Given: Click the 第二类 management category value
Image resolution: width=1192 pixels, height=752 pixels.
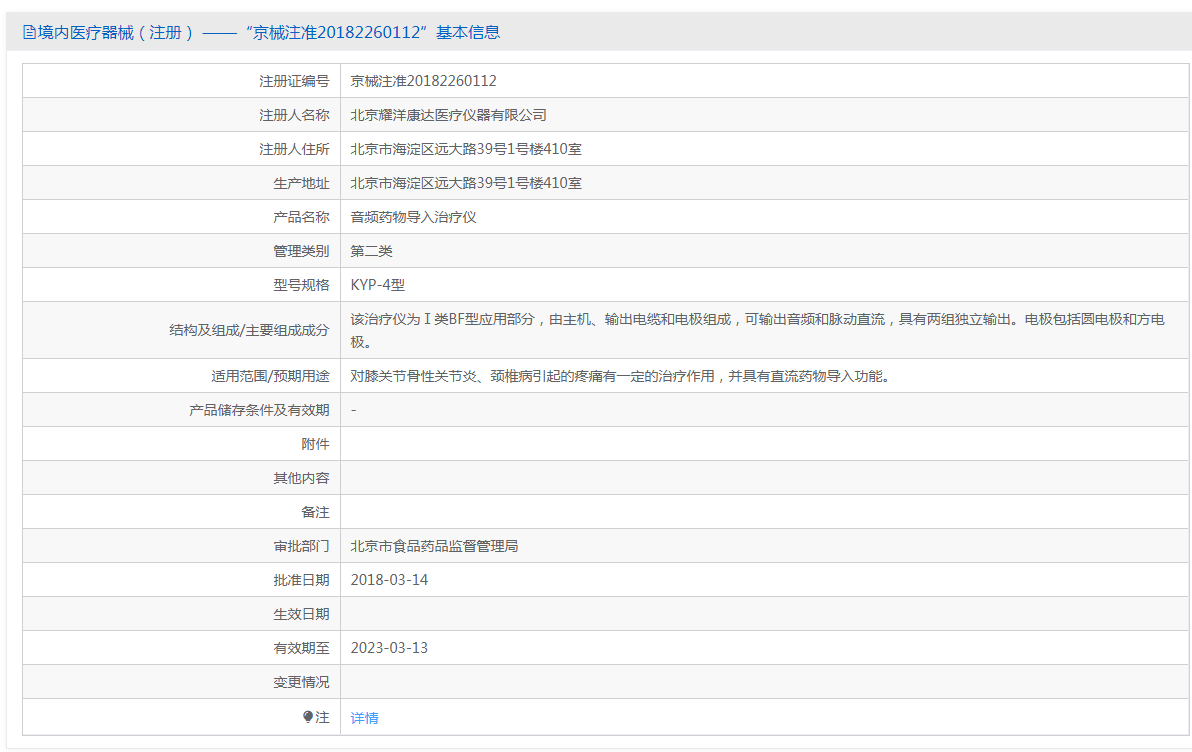Looking at the screenshot, I should click(371, 251).
